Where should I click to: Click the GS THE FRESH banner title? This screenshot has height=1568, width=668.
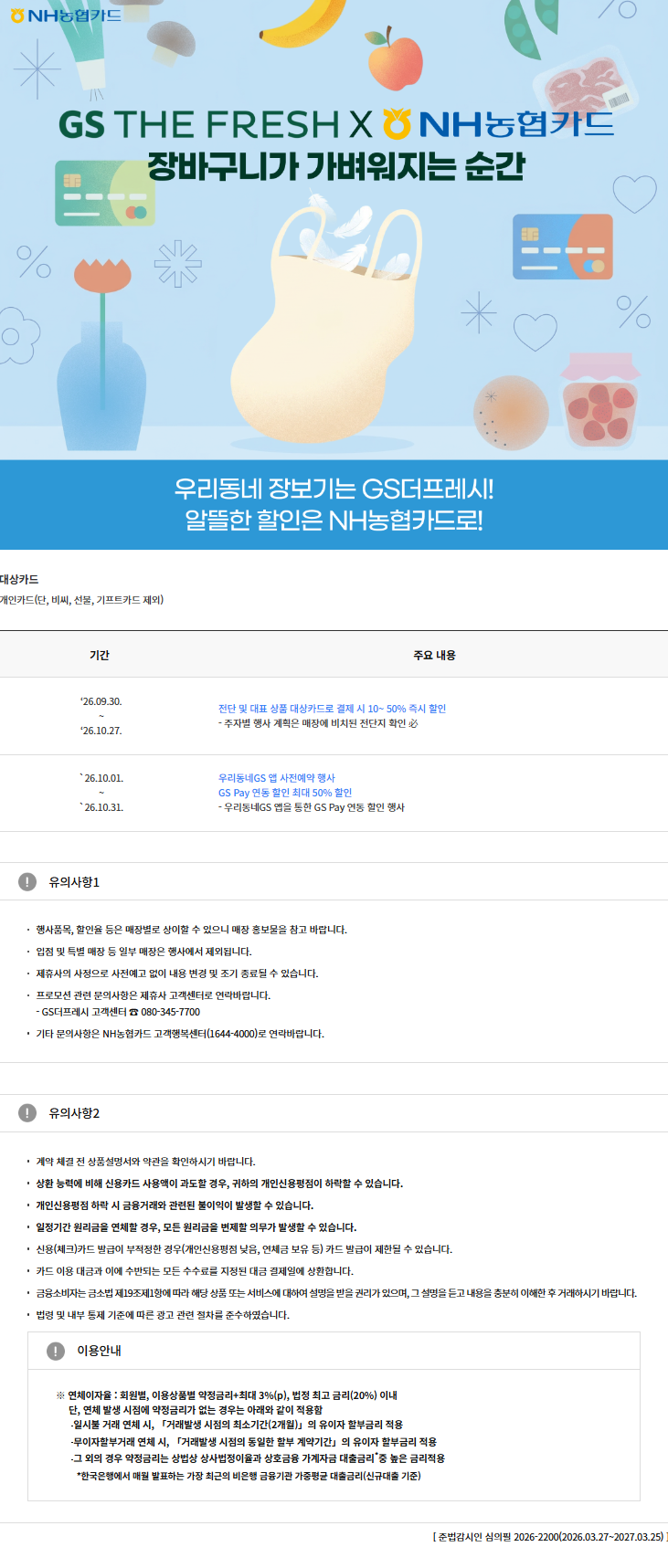pyautogui.click(x=336, y=124)
